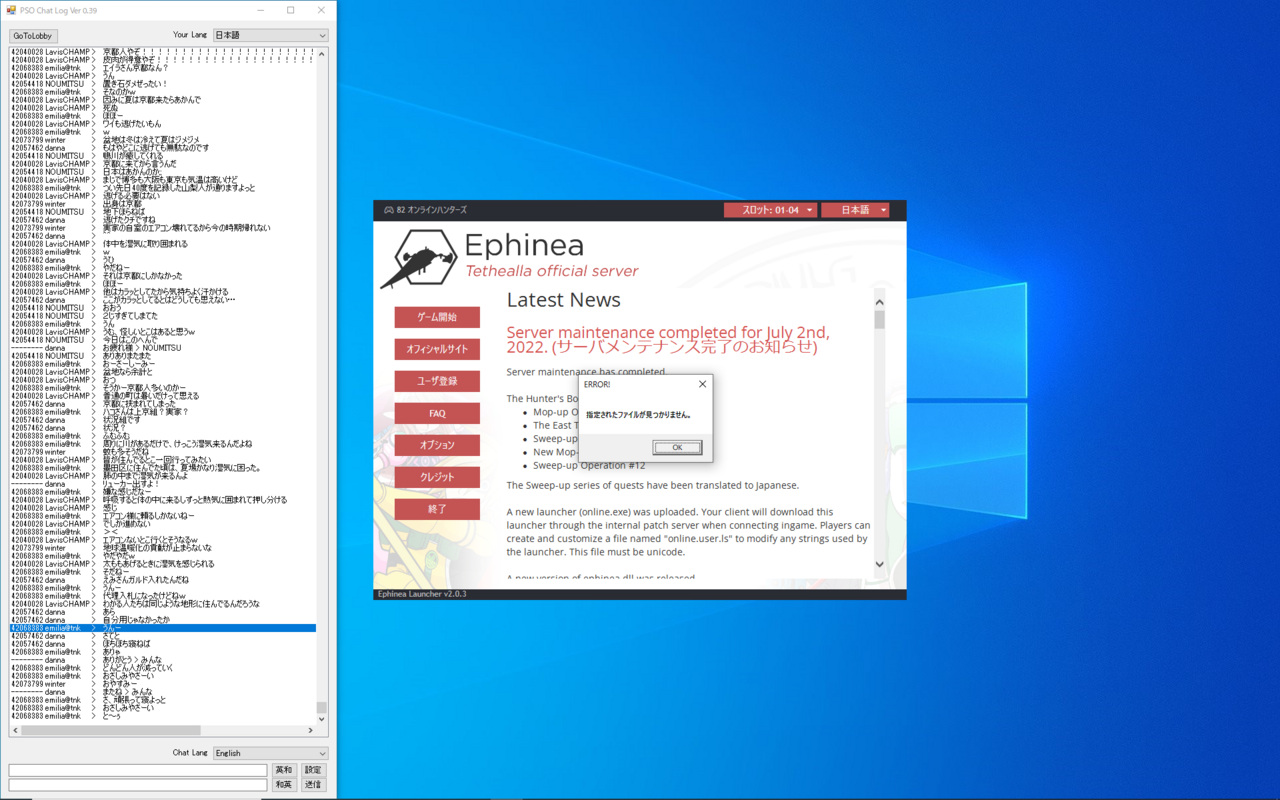This screenshot has height=800, width=1280.
Task: Close the ERROR! dialog with its X
Action: (x=702, y=384)
